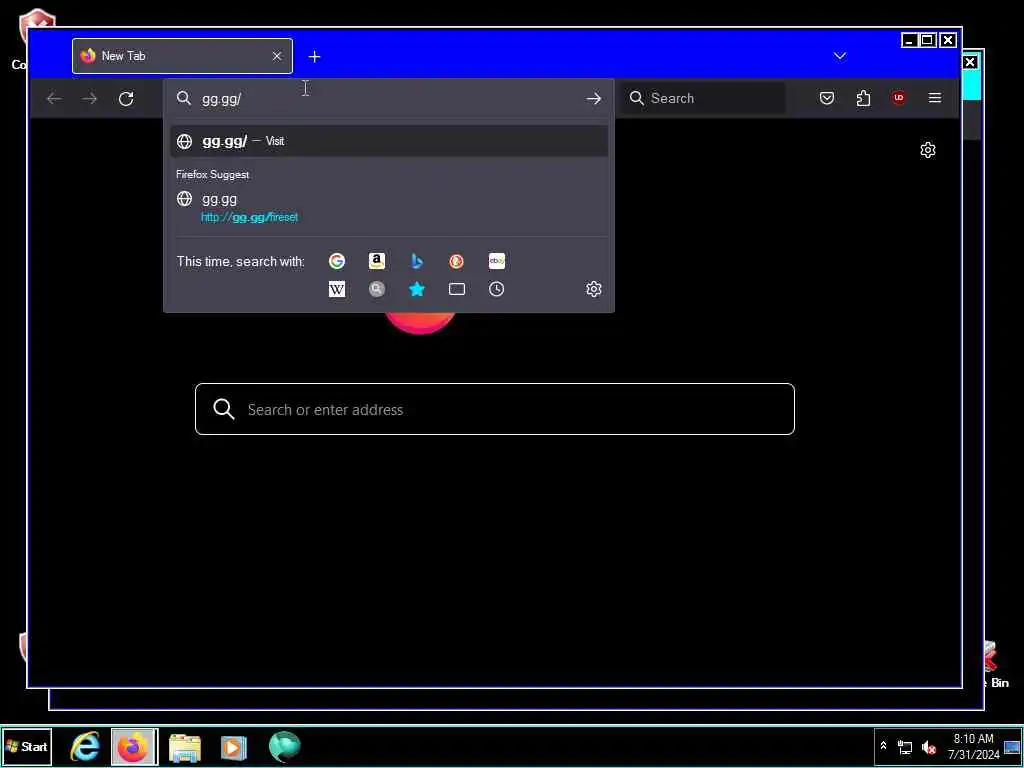Search this time with Bing
This screenshot has height=768, width=1024.
point(417,261)
